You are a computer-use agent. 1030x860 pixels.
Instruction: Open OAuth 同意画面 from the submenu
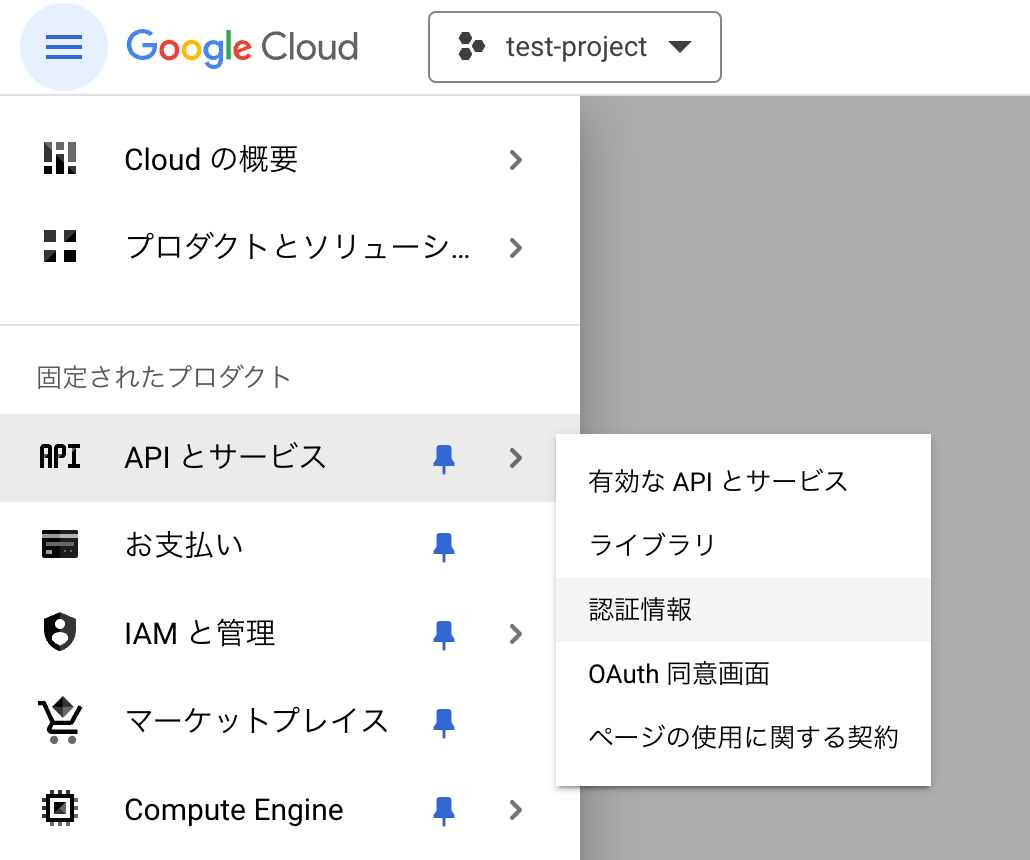pyautogui.click(x=679, y=674)
